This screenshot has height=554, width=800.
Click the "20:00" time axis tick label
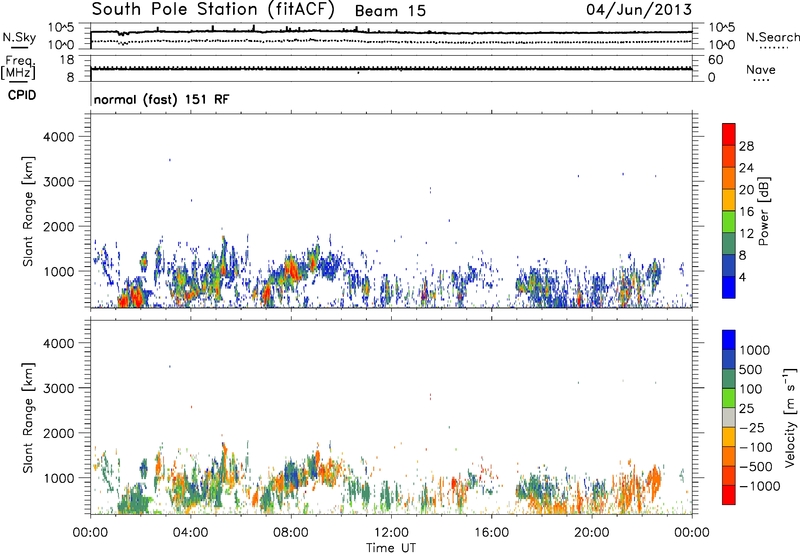[592, 533]
